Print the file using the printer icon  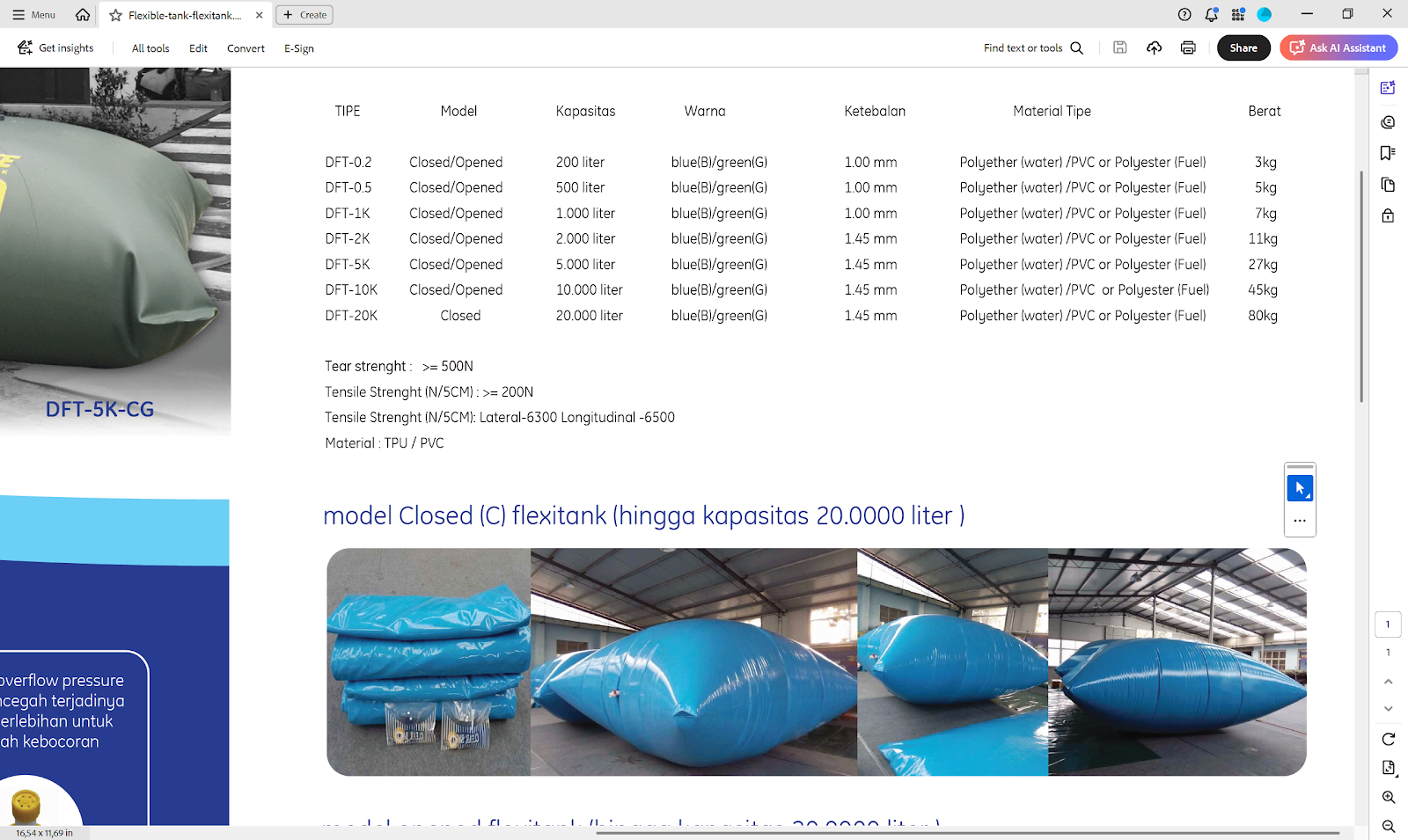(1188, 48)
